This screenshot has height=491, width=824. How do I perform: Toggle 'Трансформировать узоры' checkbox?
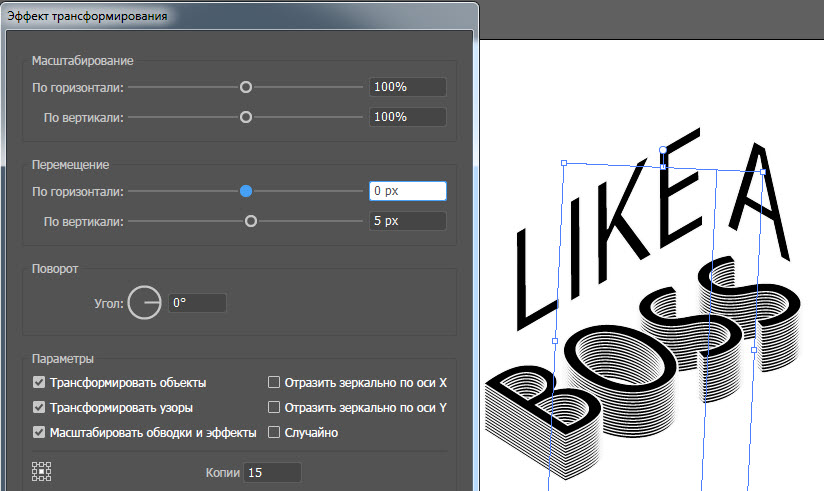click(x=39, y=407)
